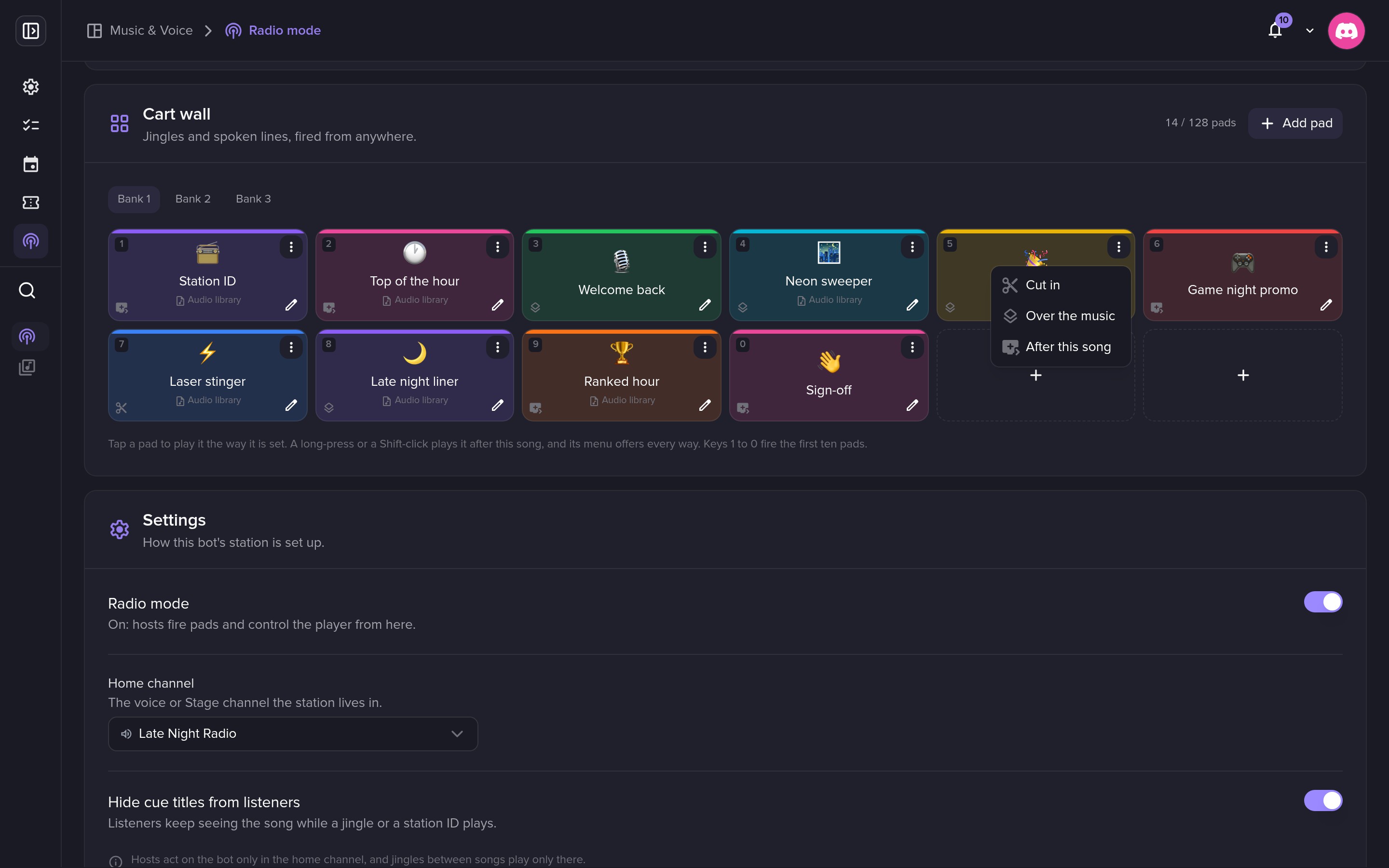Go to Music & Voice breadcrumb
The image size is (1389, 868).
(140, 30)
